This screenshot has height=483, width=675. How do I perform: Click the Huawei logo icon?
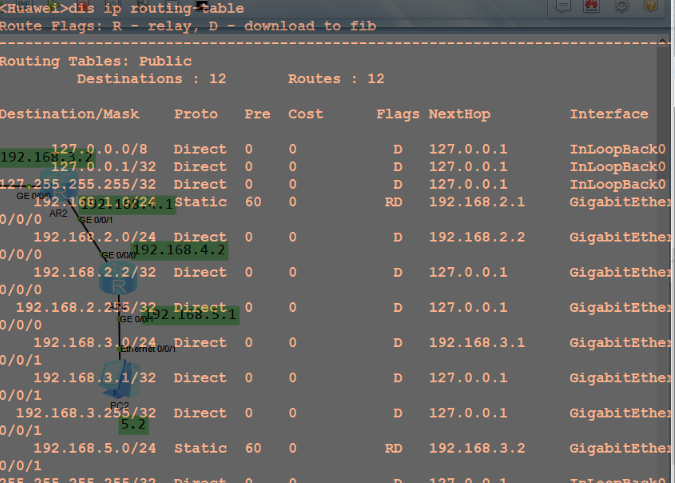tap(591, 6)
